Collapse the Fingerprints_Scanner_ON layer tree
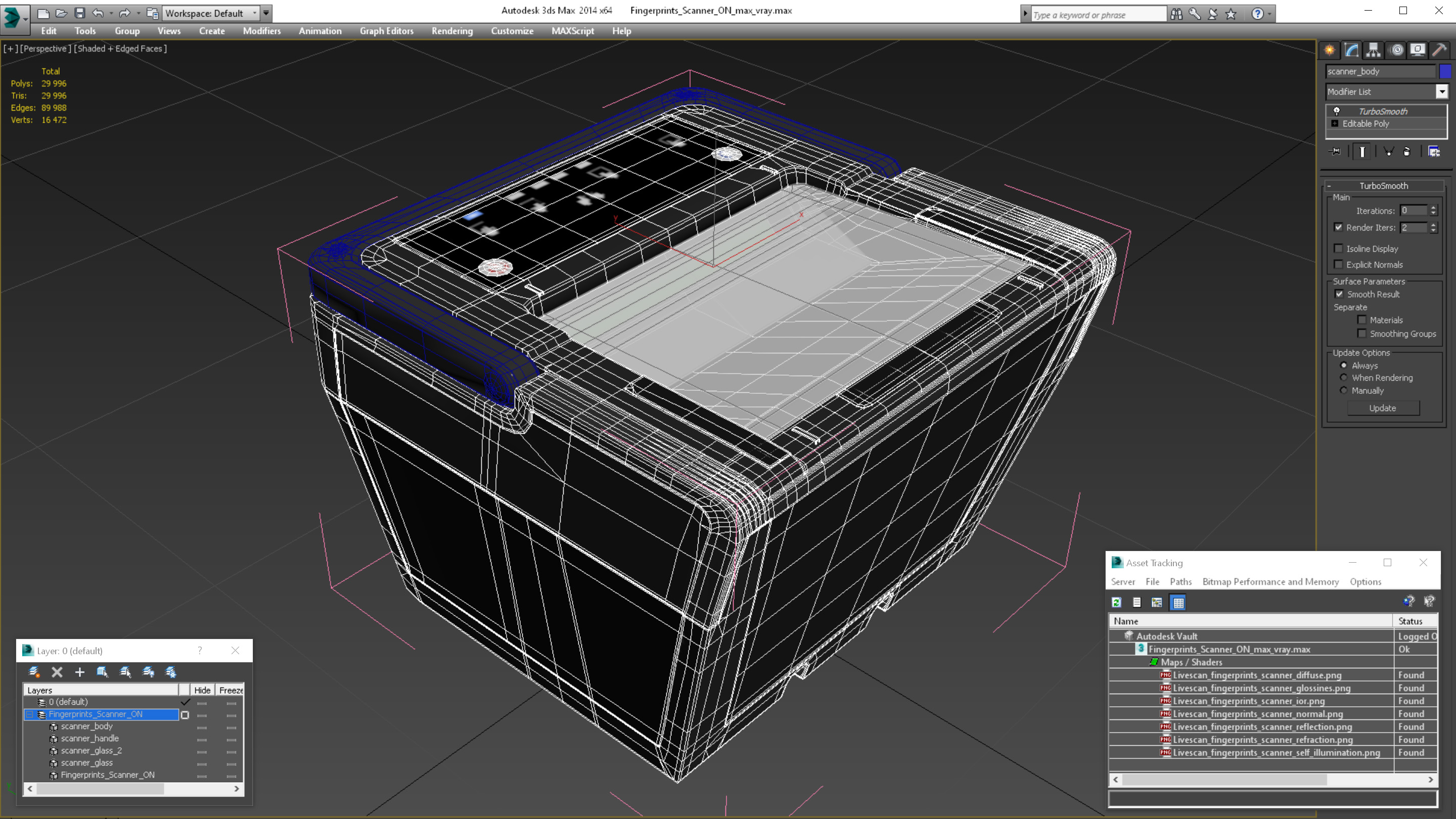Screen dimensions: 1456x819 [29, 714]
